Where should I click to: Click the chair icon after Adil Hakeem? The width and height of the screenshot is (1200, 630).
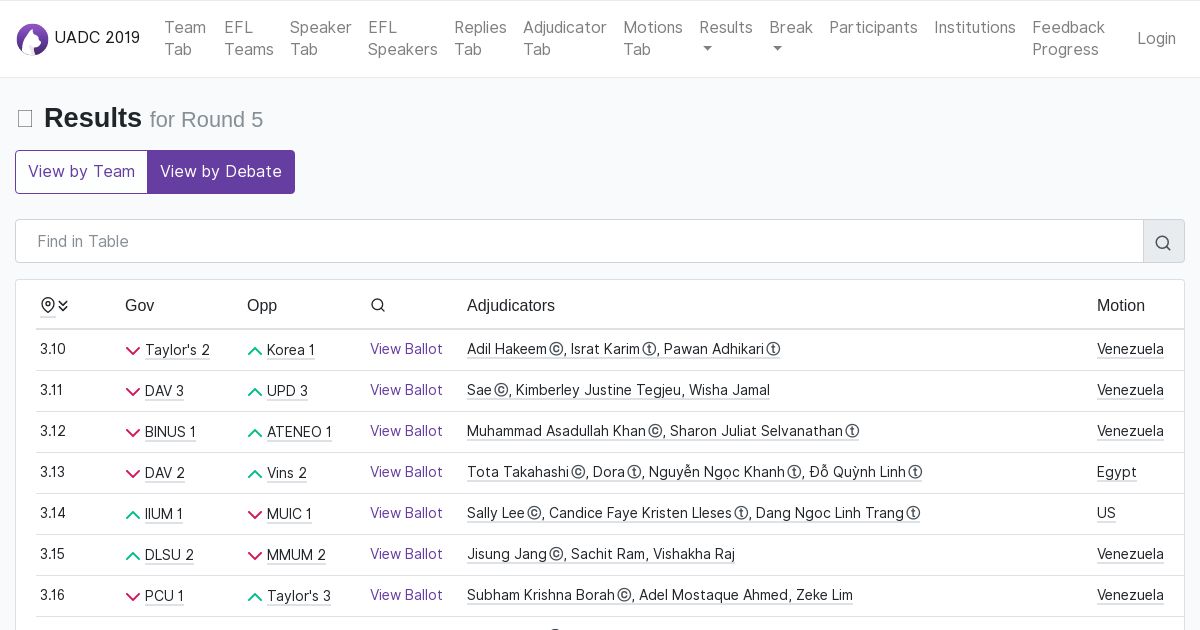(x=557, y=350)
